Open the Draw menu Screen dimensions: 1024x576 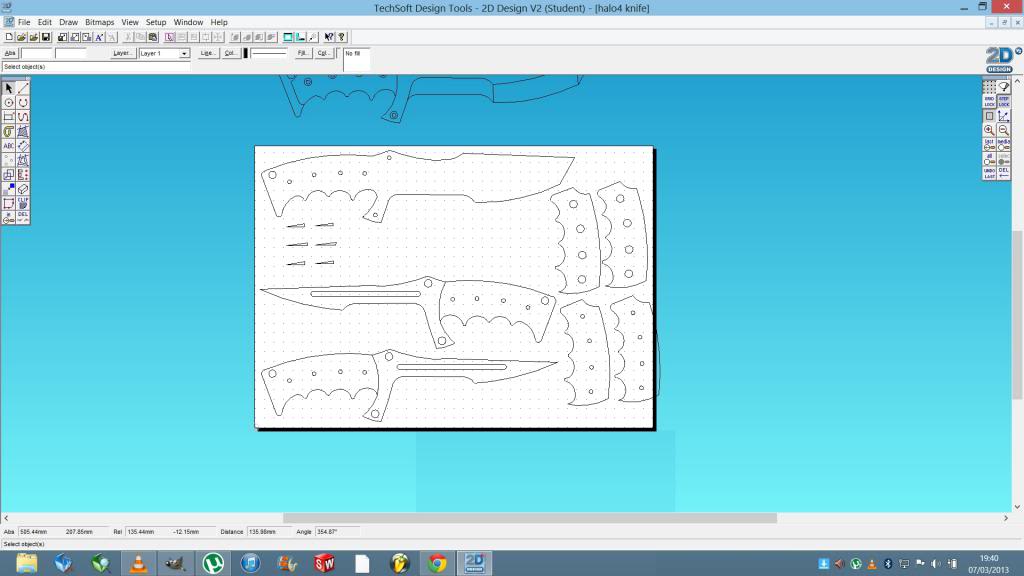pos(68,22)
